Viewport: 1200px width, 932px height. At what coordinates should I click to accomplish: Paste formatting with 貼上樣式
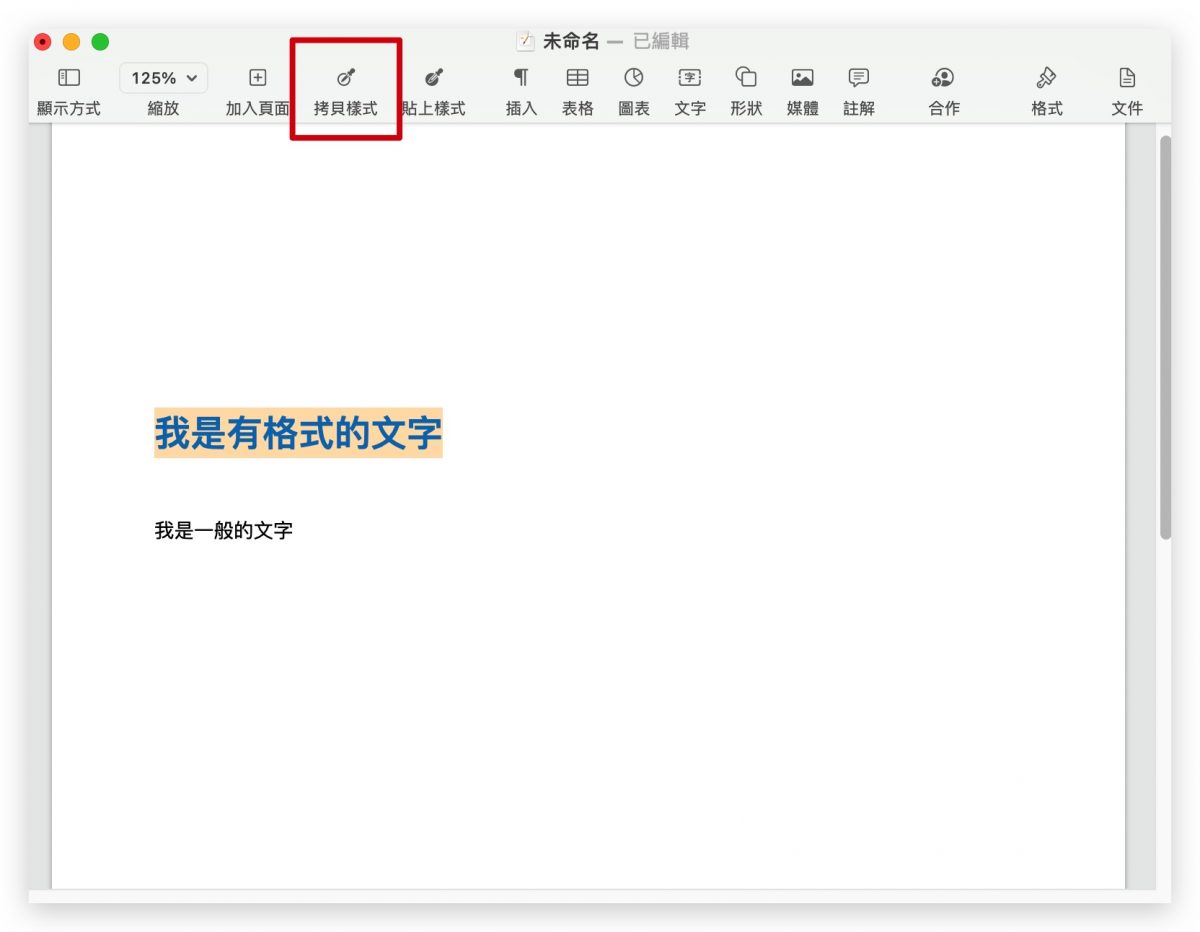[433, 91]
